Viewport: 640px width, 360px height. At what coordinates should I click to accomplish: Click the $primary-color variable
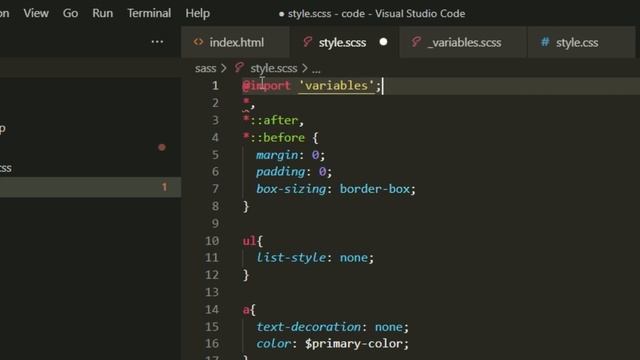coord(354,344)
